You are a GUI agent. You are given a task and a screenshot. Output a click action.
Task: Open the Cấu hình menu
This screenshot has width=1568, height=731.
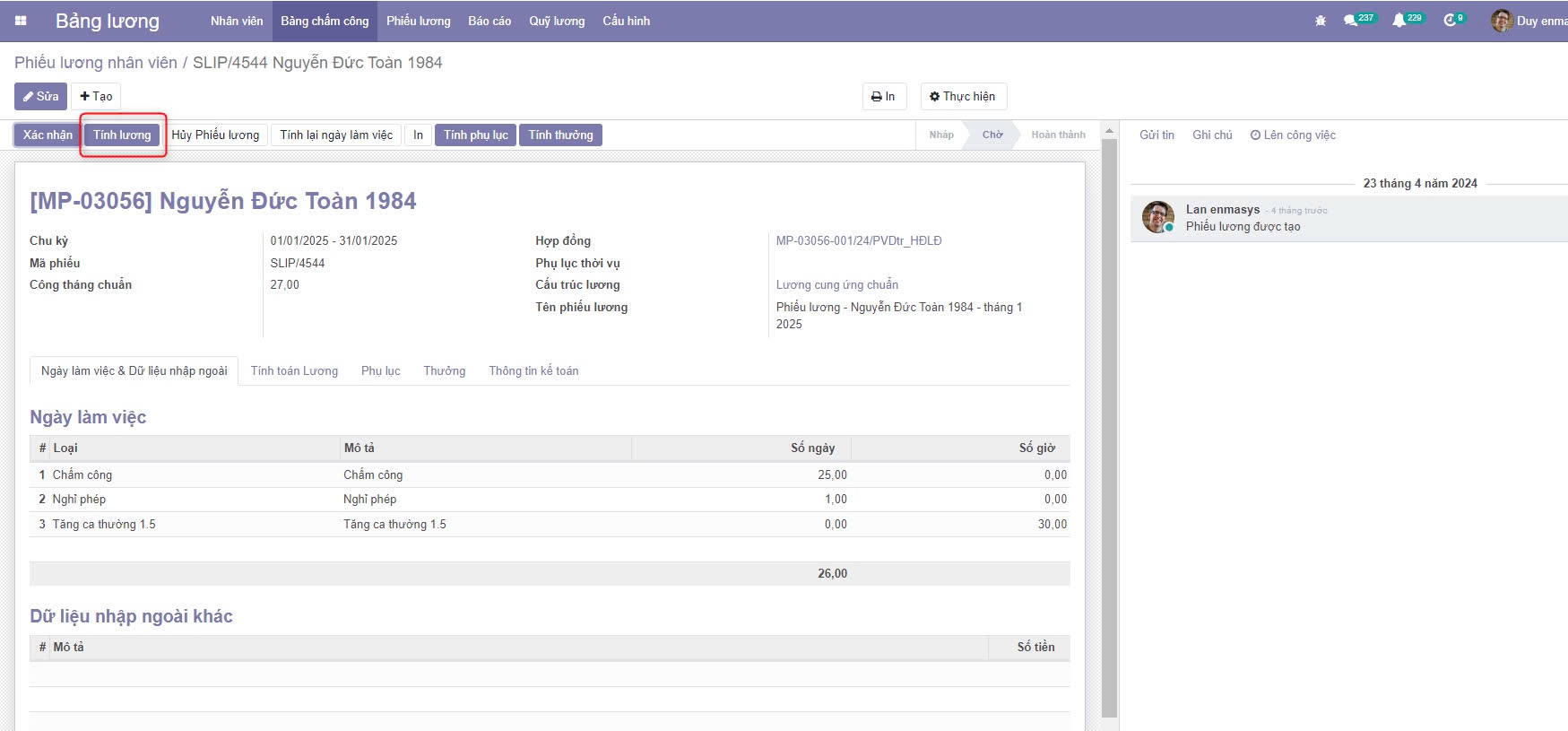[626, 21]
